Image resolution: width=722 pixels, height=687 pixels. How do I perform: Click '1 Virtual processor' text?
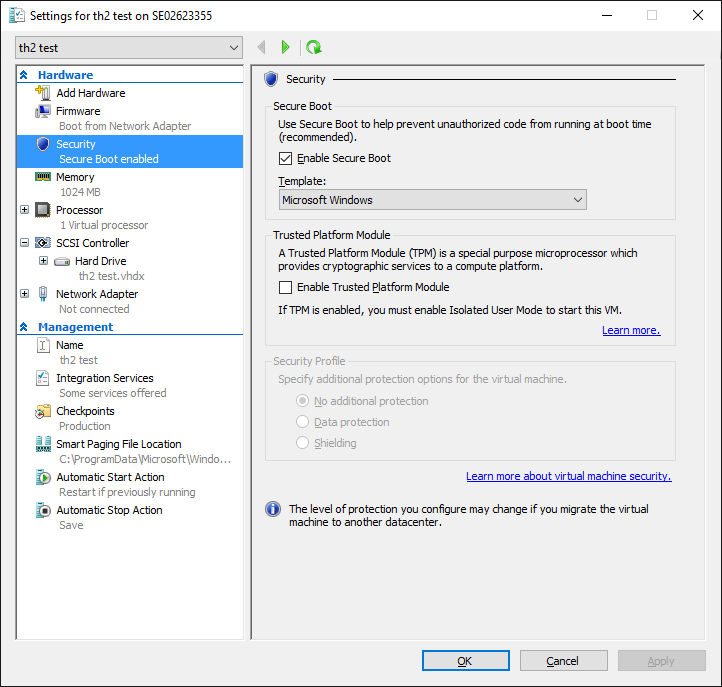coord(104,225)
